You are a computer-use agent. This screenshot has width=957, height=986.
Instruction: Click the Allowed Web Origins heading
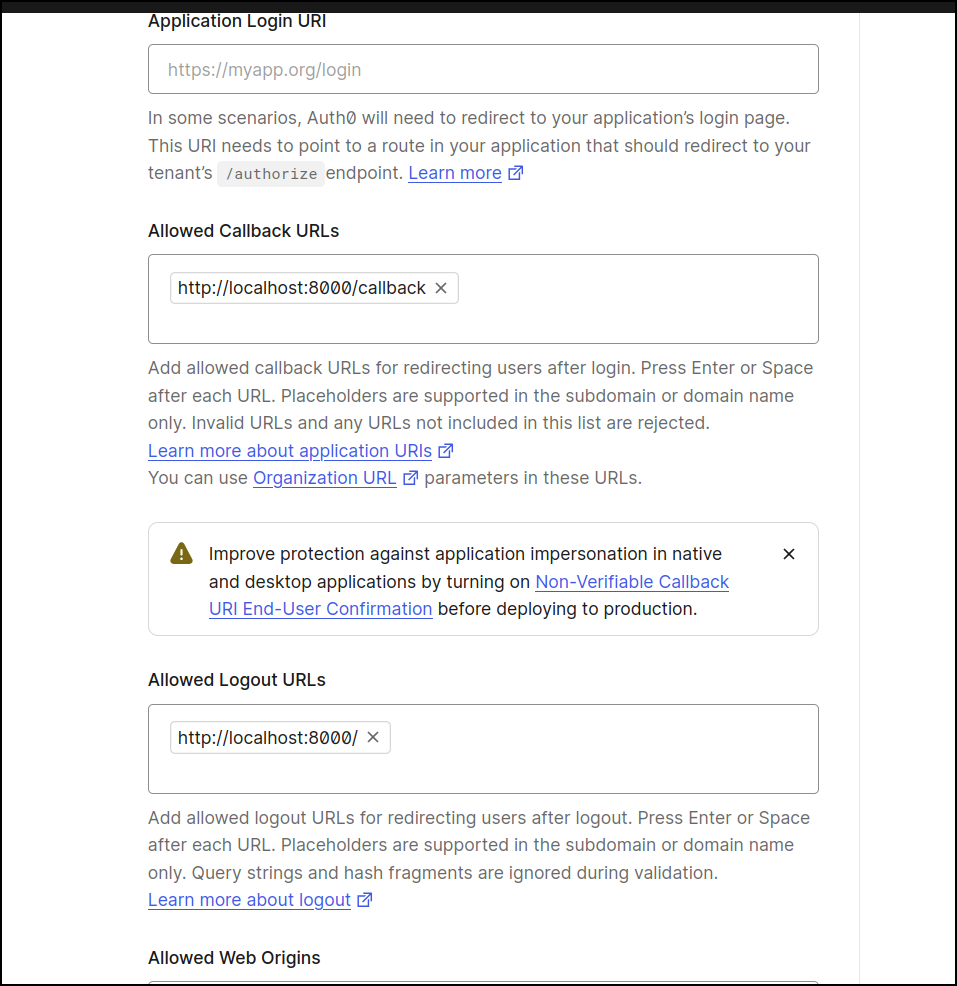[x=234, y=958]
